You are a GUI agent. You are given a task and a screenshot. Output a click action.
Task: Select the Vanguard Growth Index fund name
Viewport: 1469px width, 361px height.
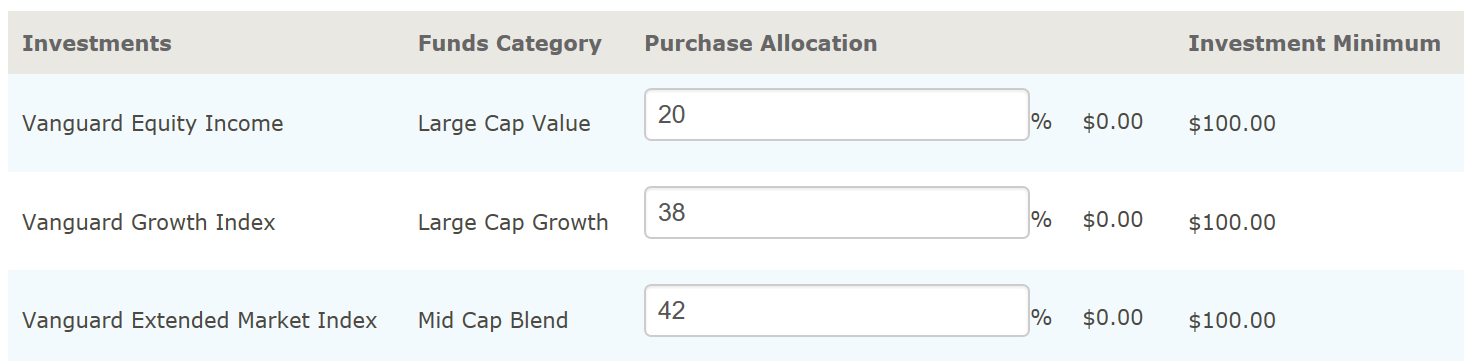point(149,222)
